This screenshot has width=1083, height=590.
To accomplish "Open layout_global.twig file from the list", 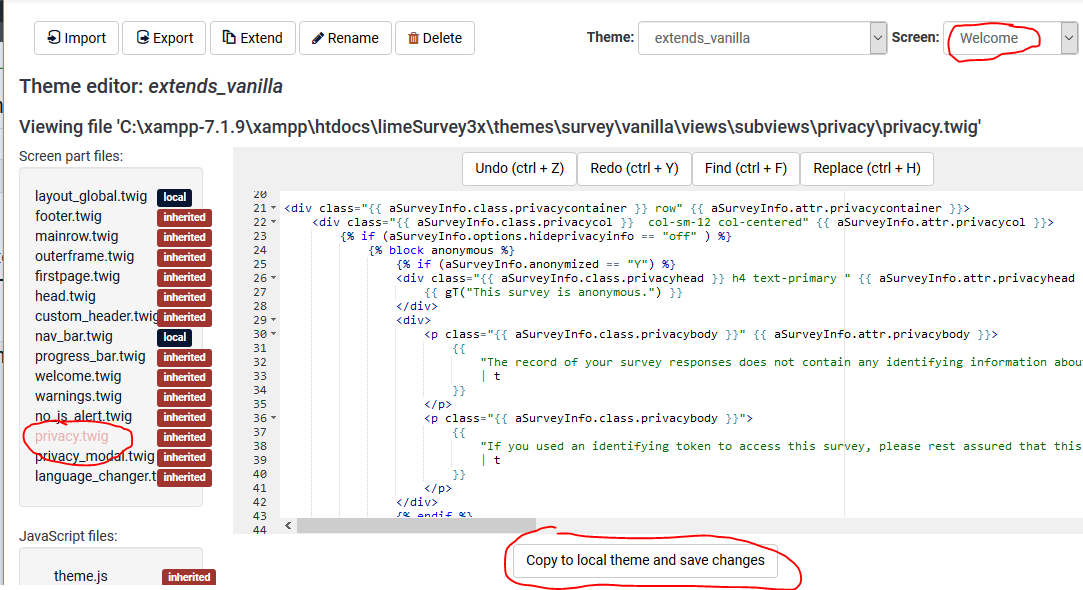I will tap(91, 197).
